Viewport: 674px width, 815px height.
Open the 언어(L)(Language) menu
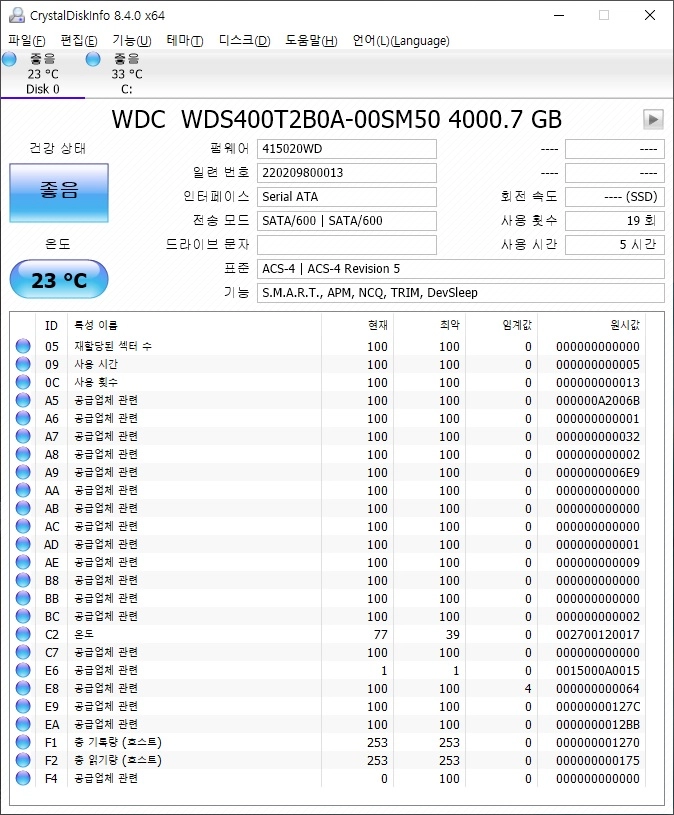(401, 41)
